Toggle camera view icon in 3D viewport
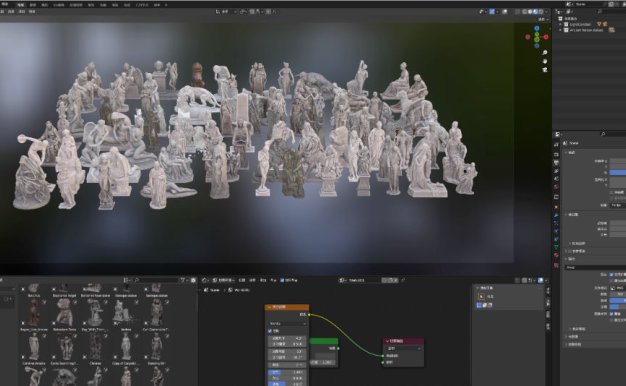626x386 pixels. pyautogui.click(x=545, y=69)
